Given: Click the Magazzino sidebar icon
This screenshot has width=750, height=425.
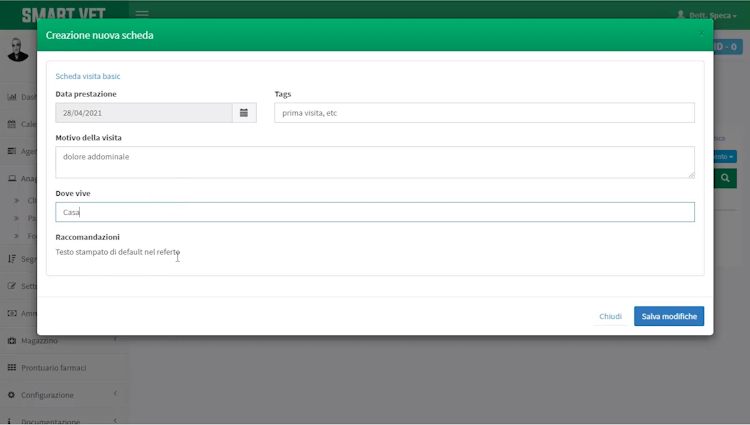Looking at the screenshot, I should tap(12, 340).
